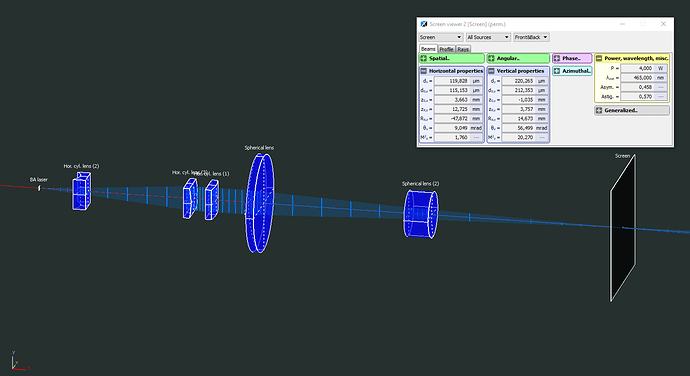Select the Beams tab
The image size is (690, 376).
[428, 49]
